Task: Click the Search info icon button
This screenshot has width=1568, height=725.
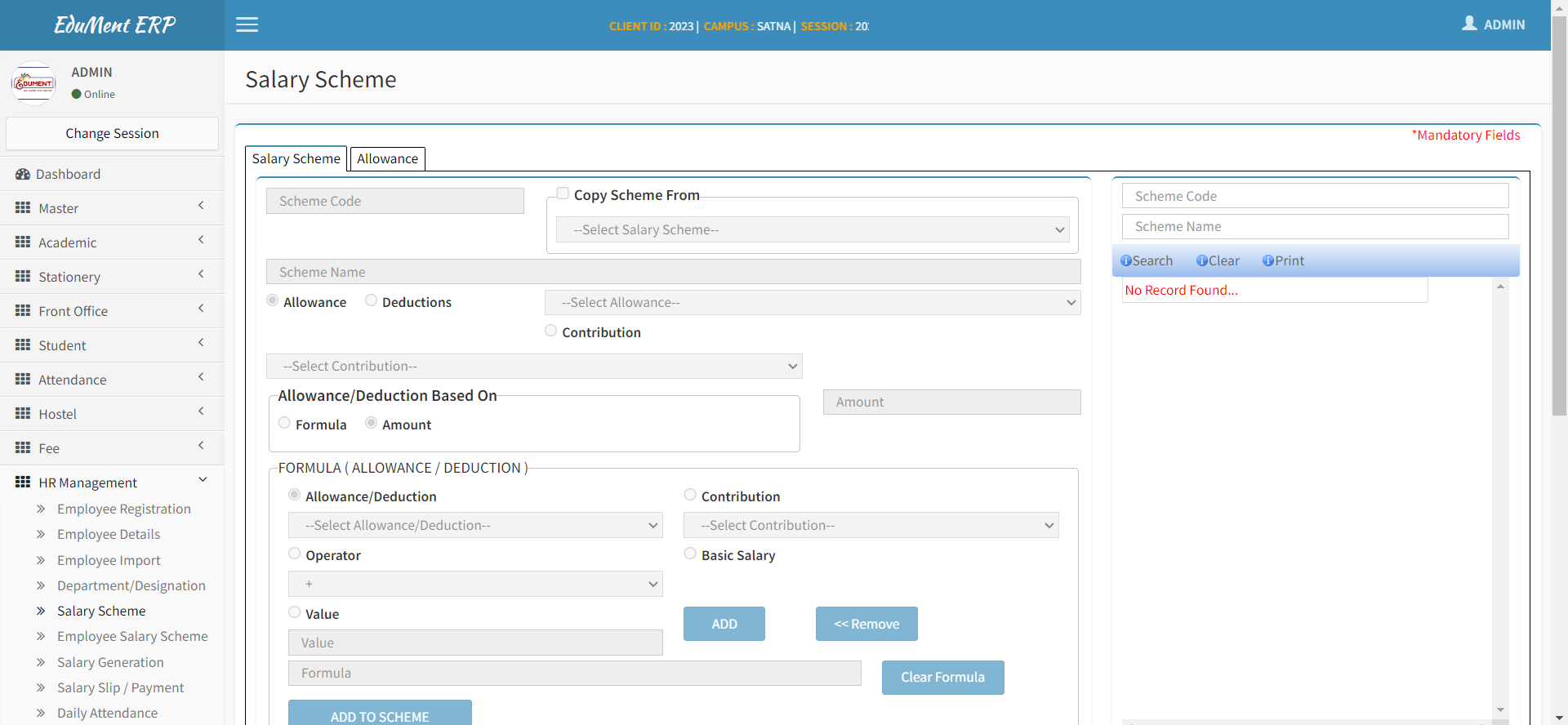Action: 1126,260
